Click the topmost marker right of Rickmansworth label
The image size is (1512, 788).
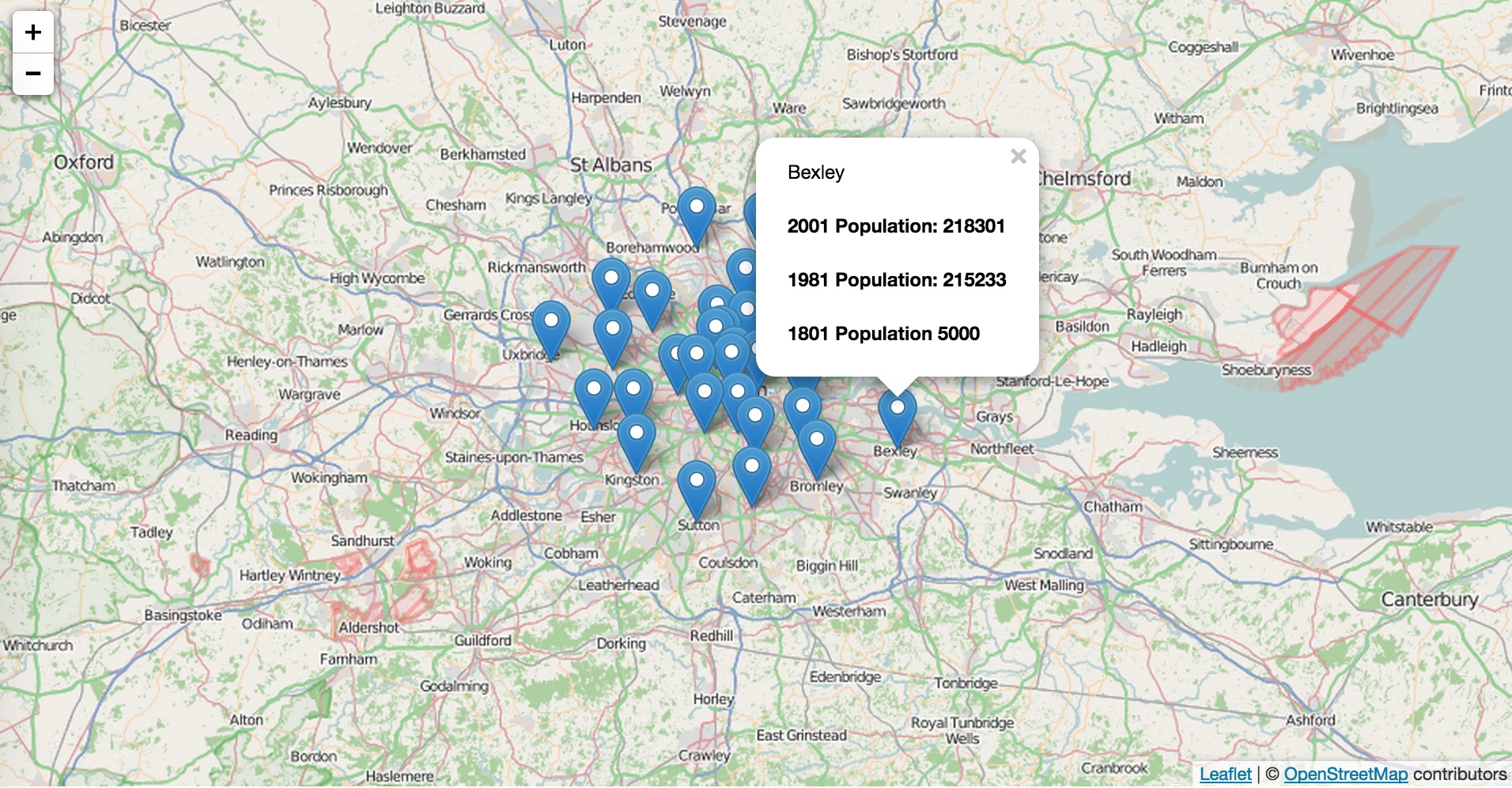click(611, 282)
